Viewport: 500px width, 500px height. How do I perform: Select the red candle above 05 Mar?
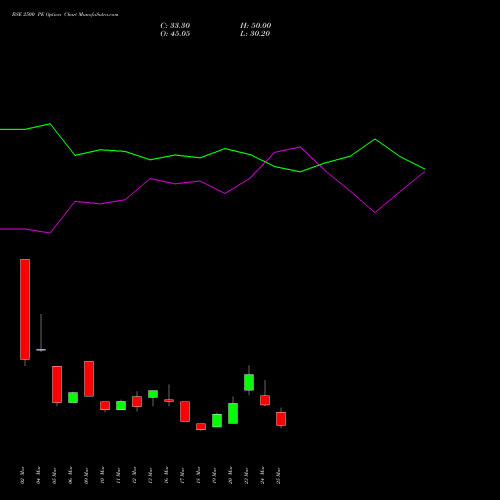click(x=57, y=384)
